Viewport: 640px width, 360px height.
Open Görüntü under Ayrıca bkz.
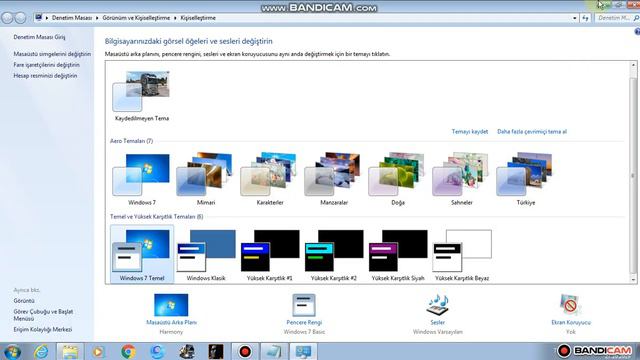[24, 301]
